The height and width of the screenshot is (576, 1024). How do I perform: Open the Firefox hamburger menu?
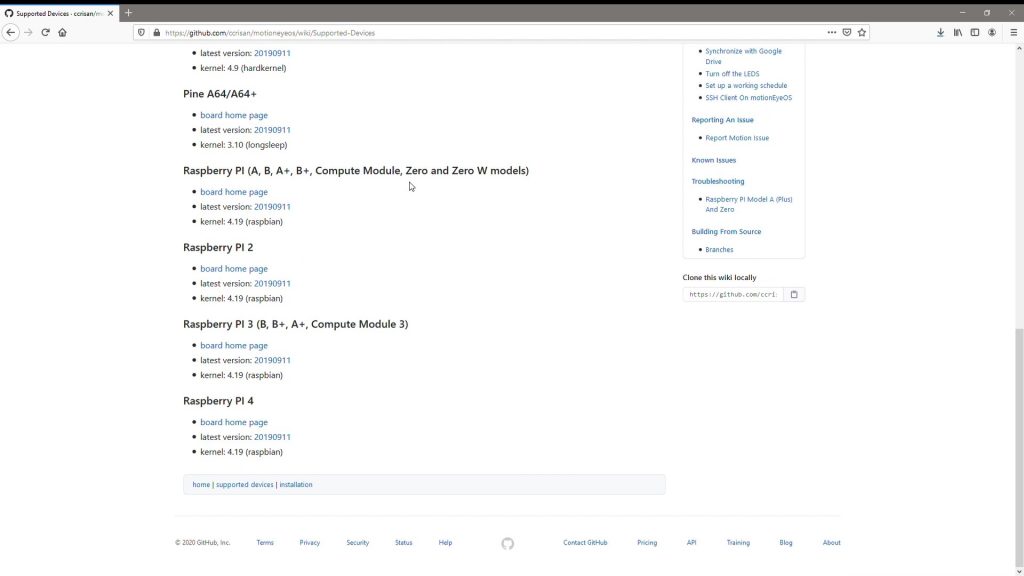click(x=1013, y=32)
